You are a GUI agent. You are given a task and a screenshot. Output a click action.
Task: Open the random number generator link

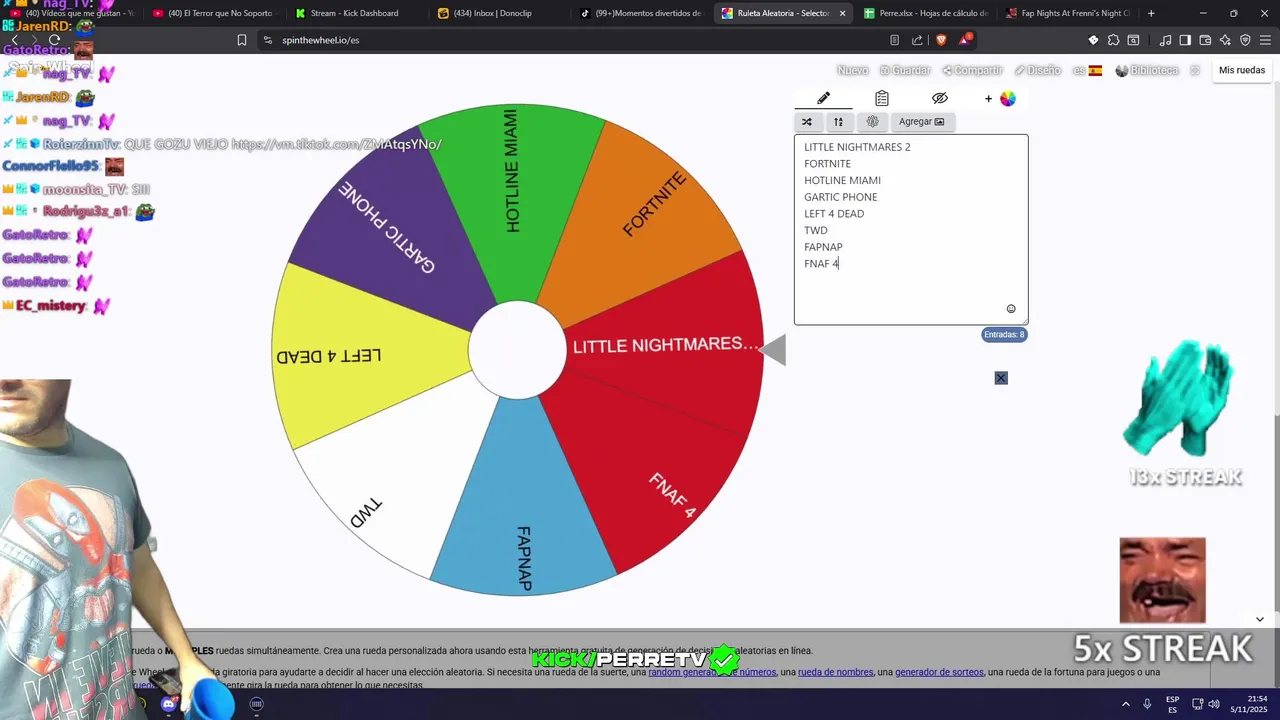pos(712,672)
